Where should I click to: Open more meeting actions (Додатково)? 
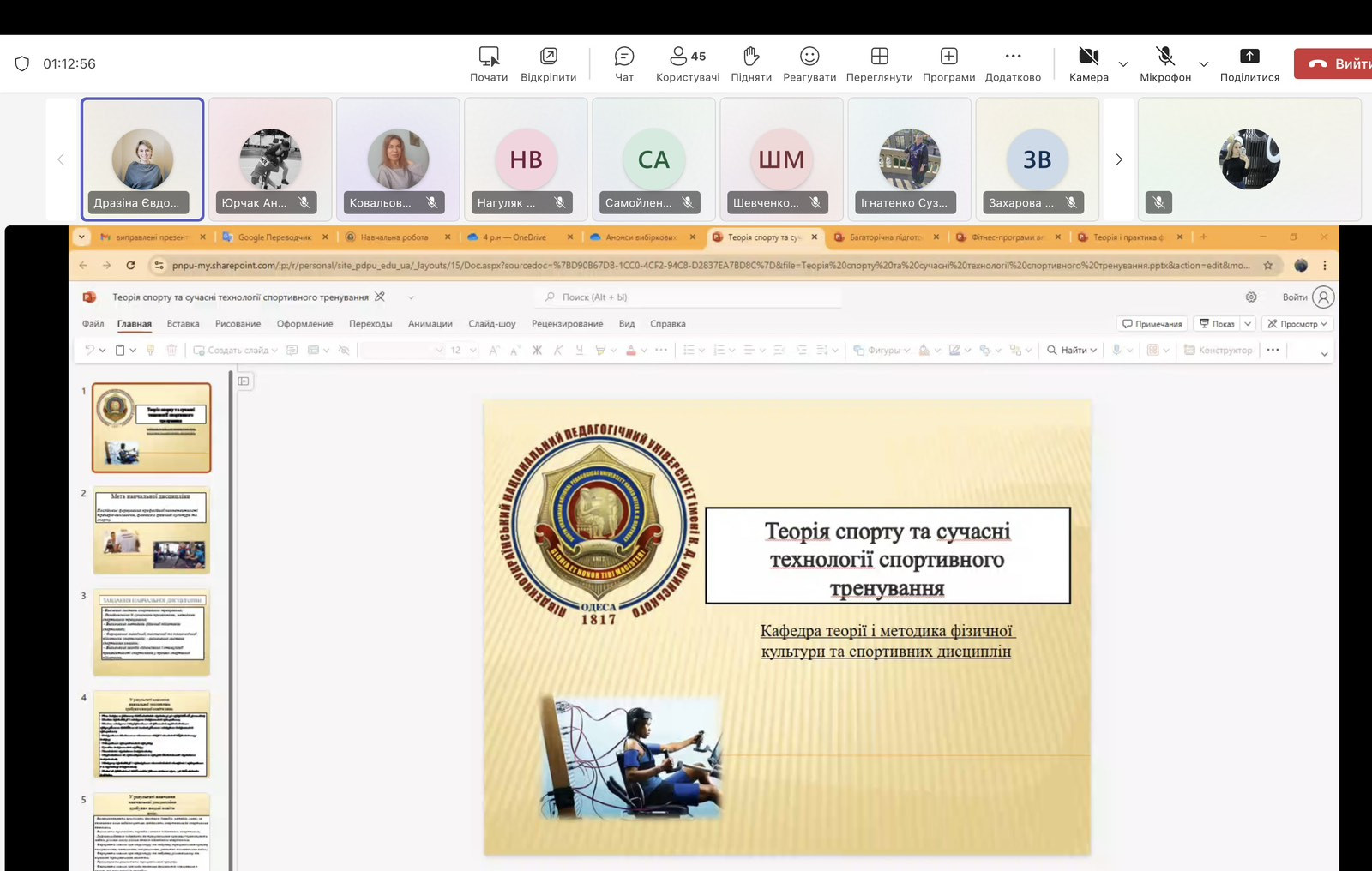[1013, 64]
